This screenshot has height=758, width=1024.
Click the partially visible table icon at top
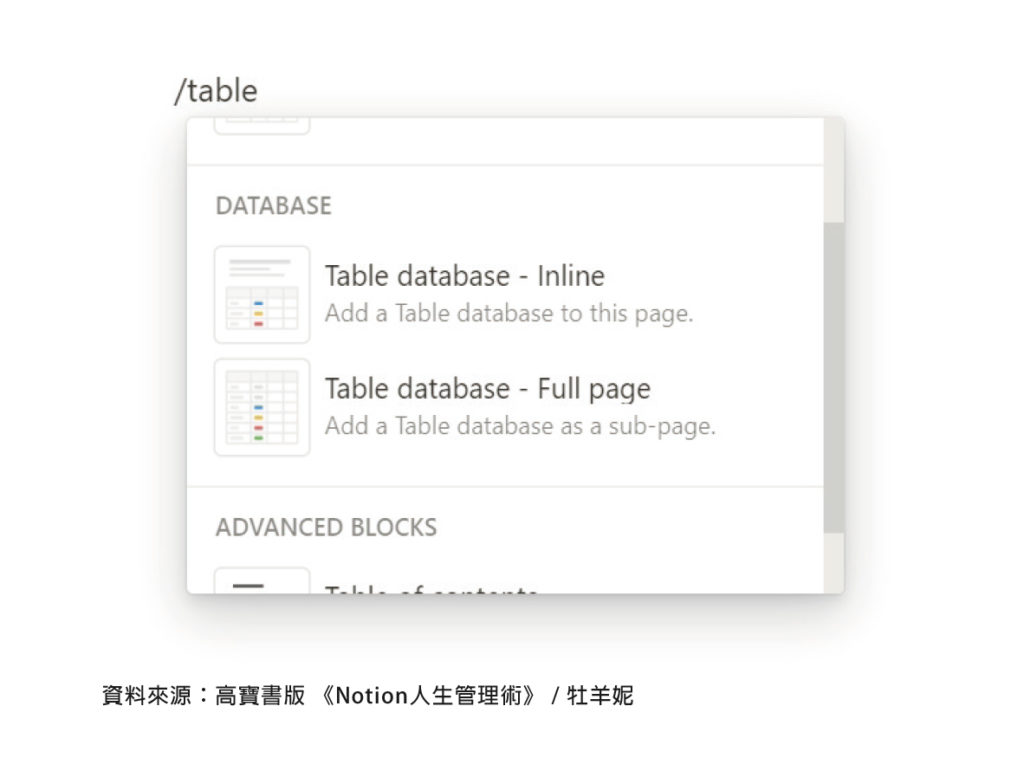click(x=262, y=126)
